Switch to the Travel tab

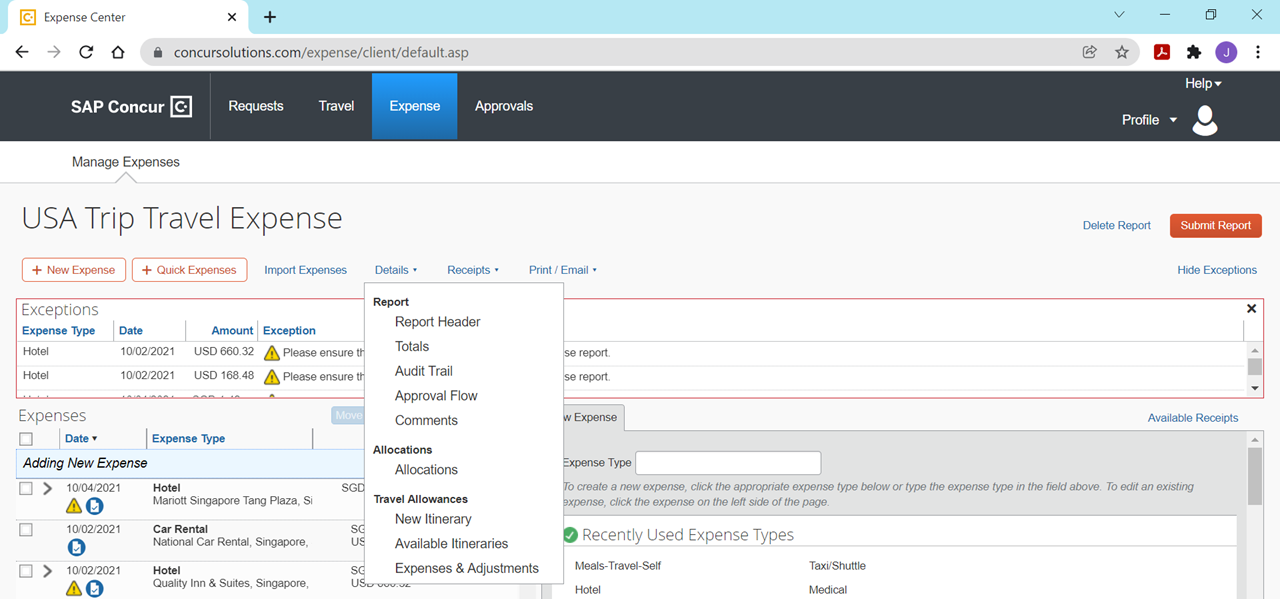(x=336, y=106)
